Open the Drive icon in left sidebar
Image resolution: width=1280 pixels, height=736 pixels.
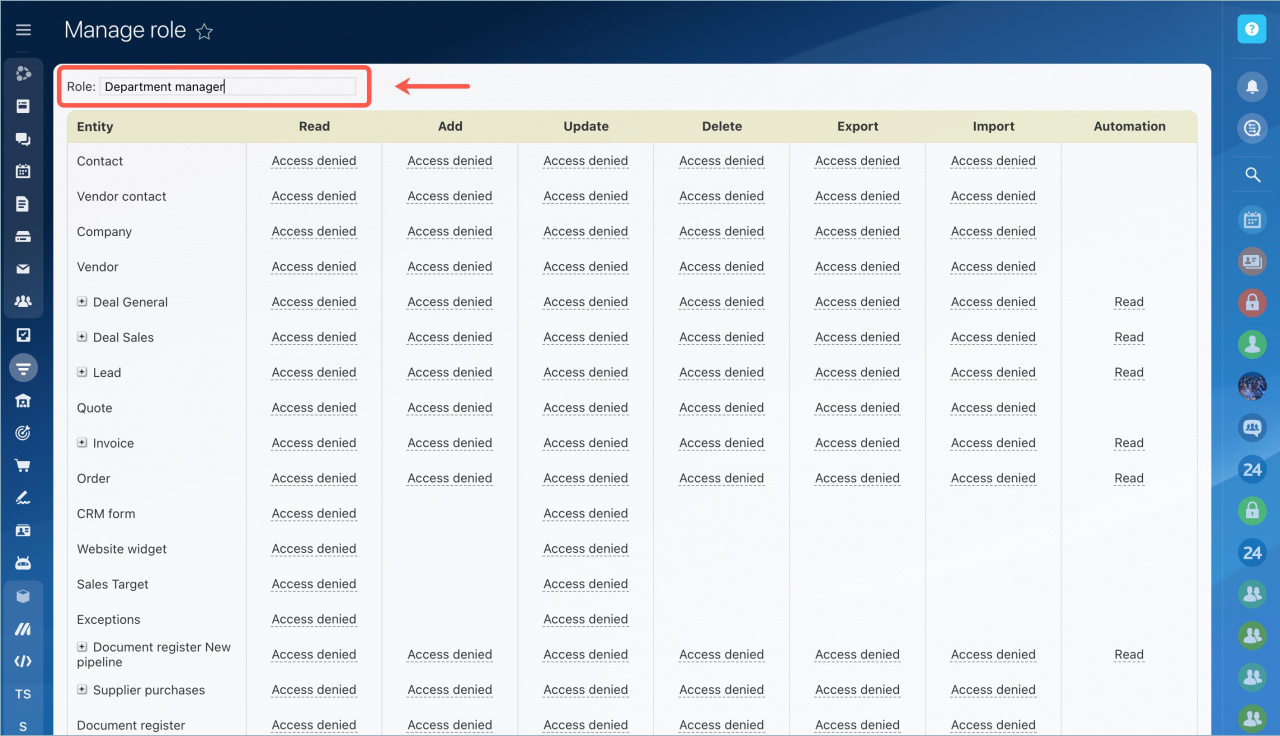point(23,237)
